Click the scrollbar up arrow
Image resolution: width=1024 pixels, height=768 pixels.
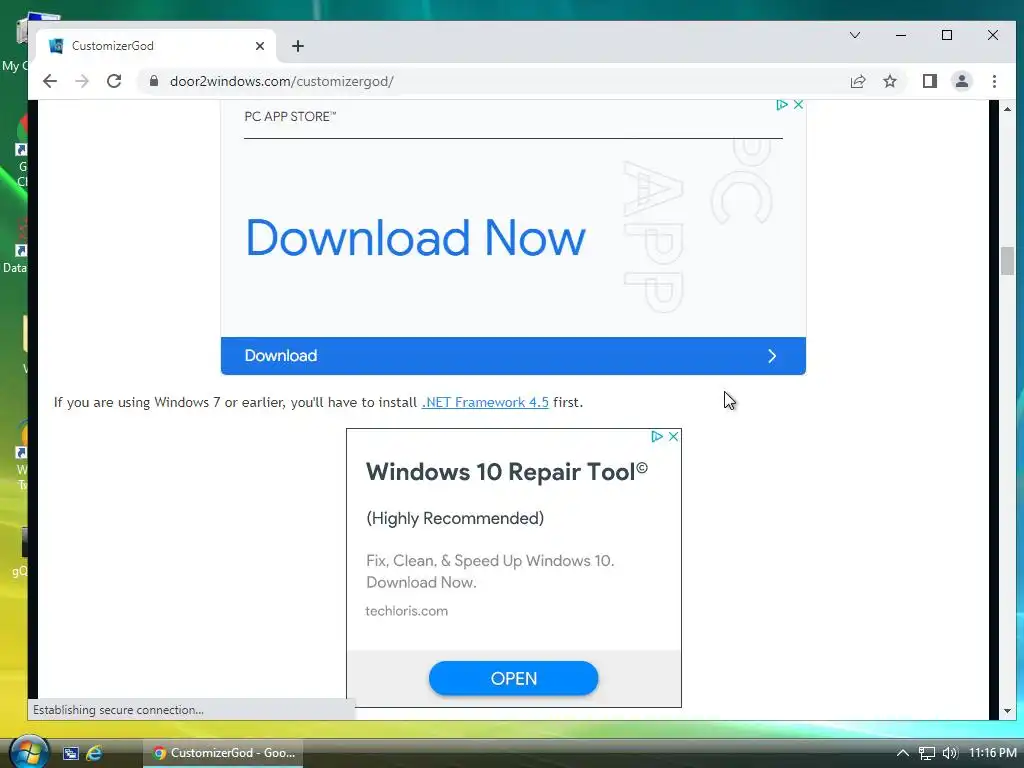1007,108
